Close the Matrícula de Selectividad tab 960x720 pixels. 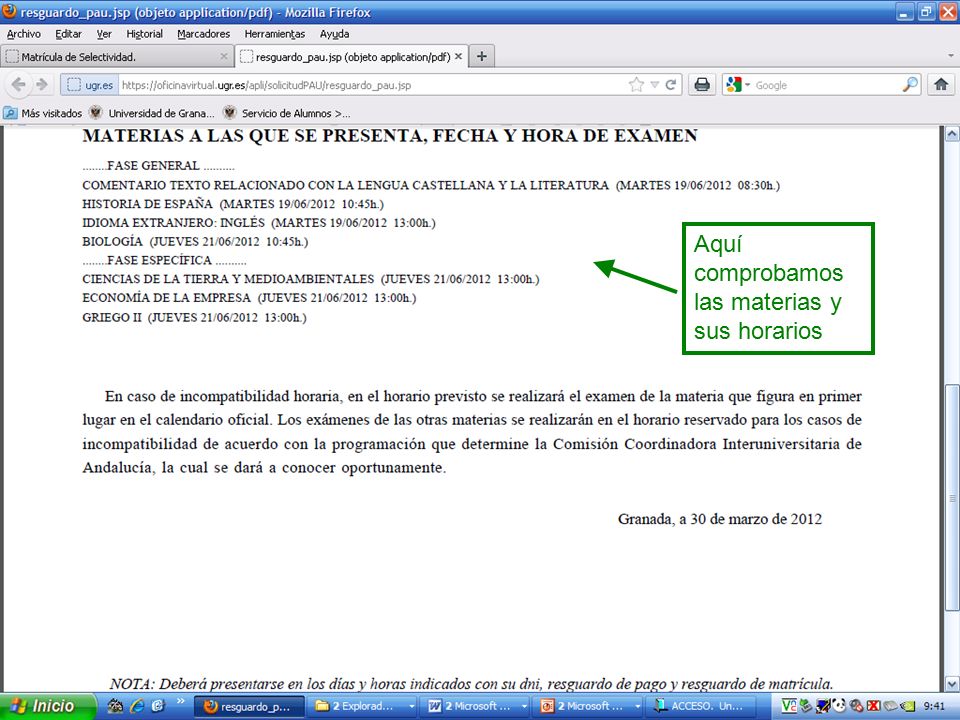coord(223,56)
